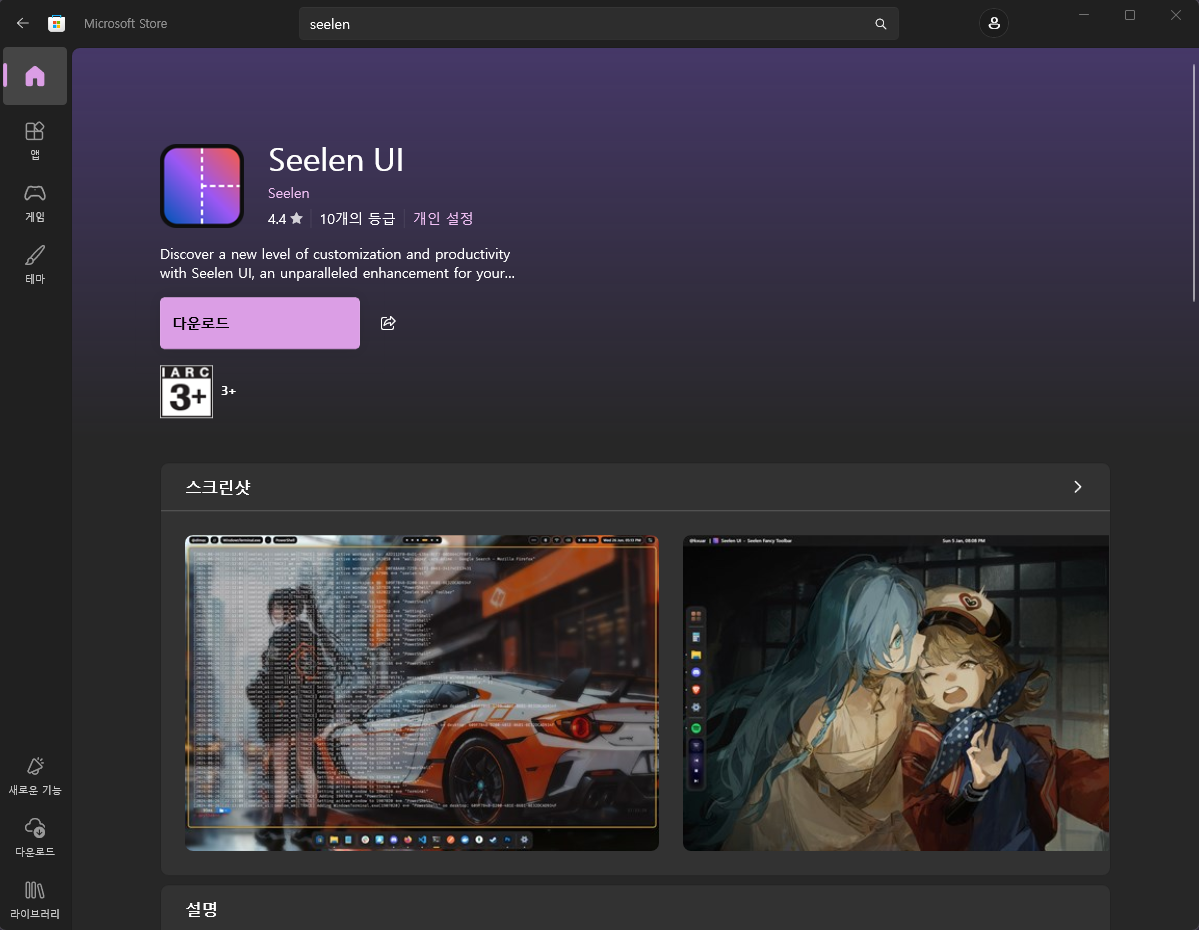Screen dimensions: 1199x930
Task: Click the vertical page scrollbar
Action: click(x=1194, y=184)
